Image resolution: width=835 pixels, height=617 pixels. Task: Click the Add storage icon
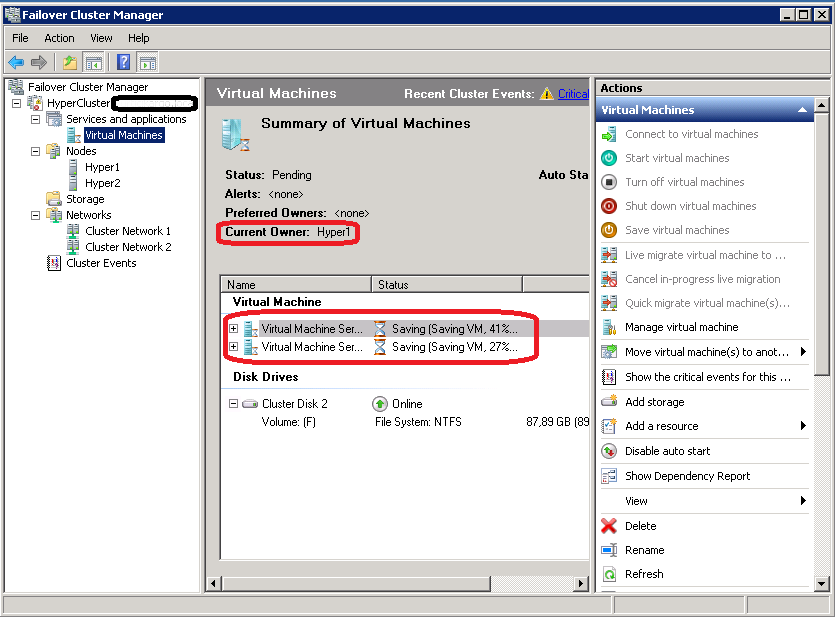[609, 402]
